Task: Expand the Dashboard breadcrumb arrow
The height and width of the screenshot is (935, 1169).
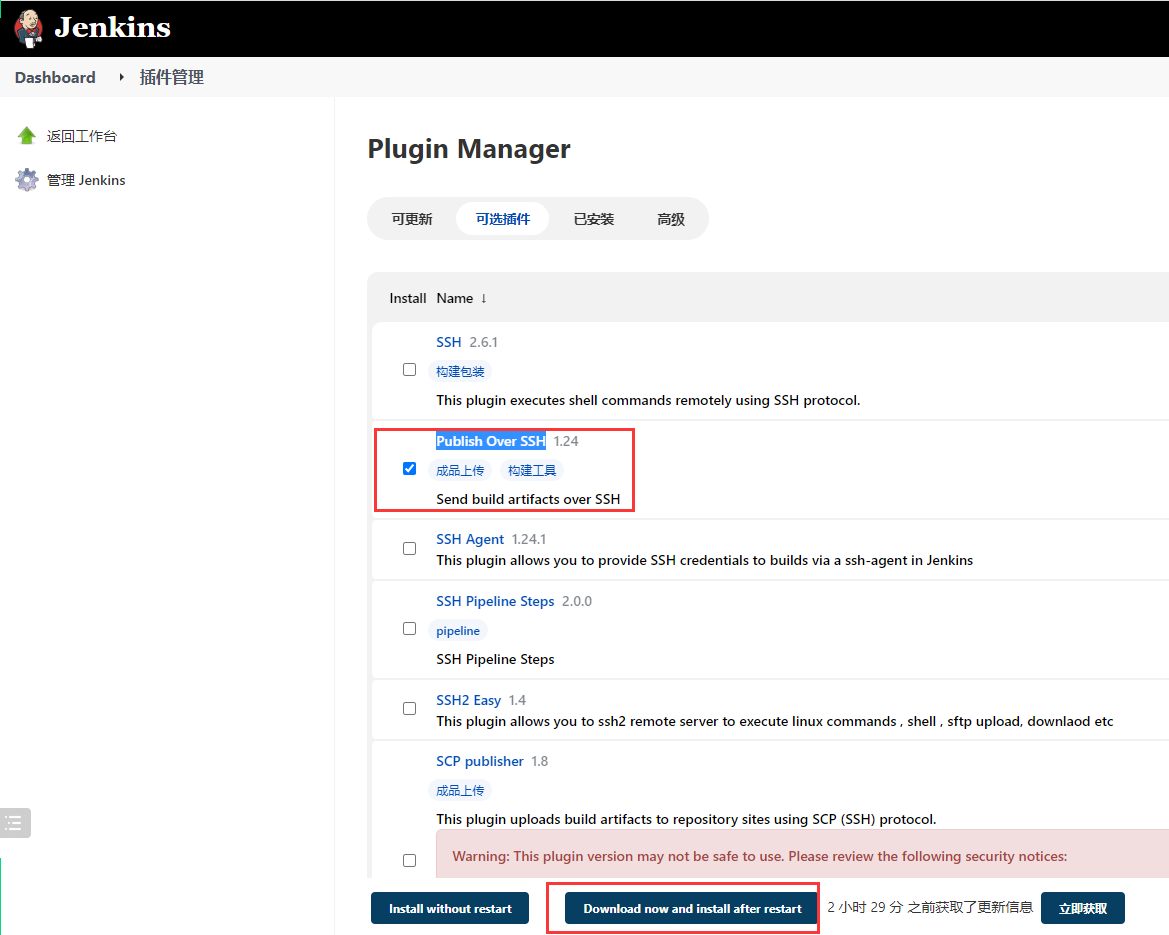Action: [121, 78]
